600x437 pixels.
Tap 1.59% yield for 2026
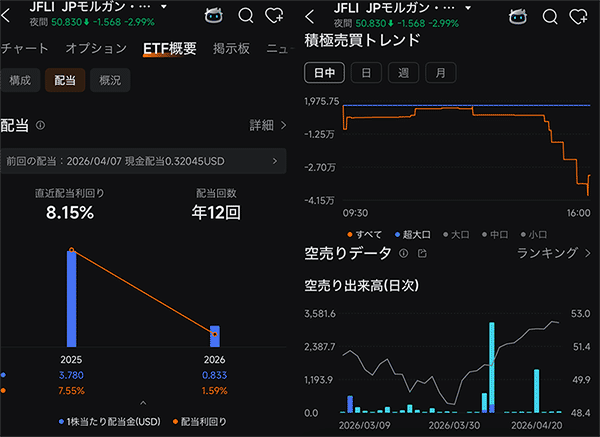click(214, 391)
